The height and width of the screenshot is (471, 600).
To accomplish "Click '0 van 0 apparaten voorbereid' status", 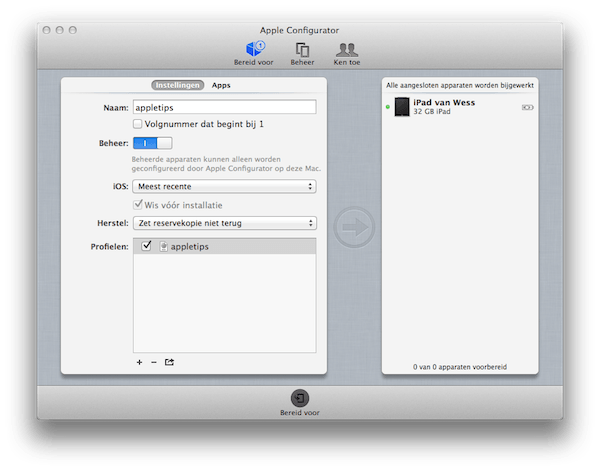I will [x=460, y=367].
